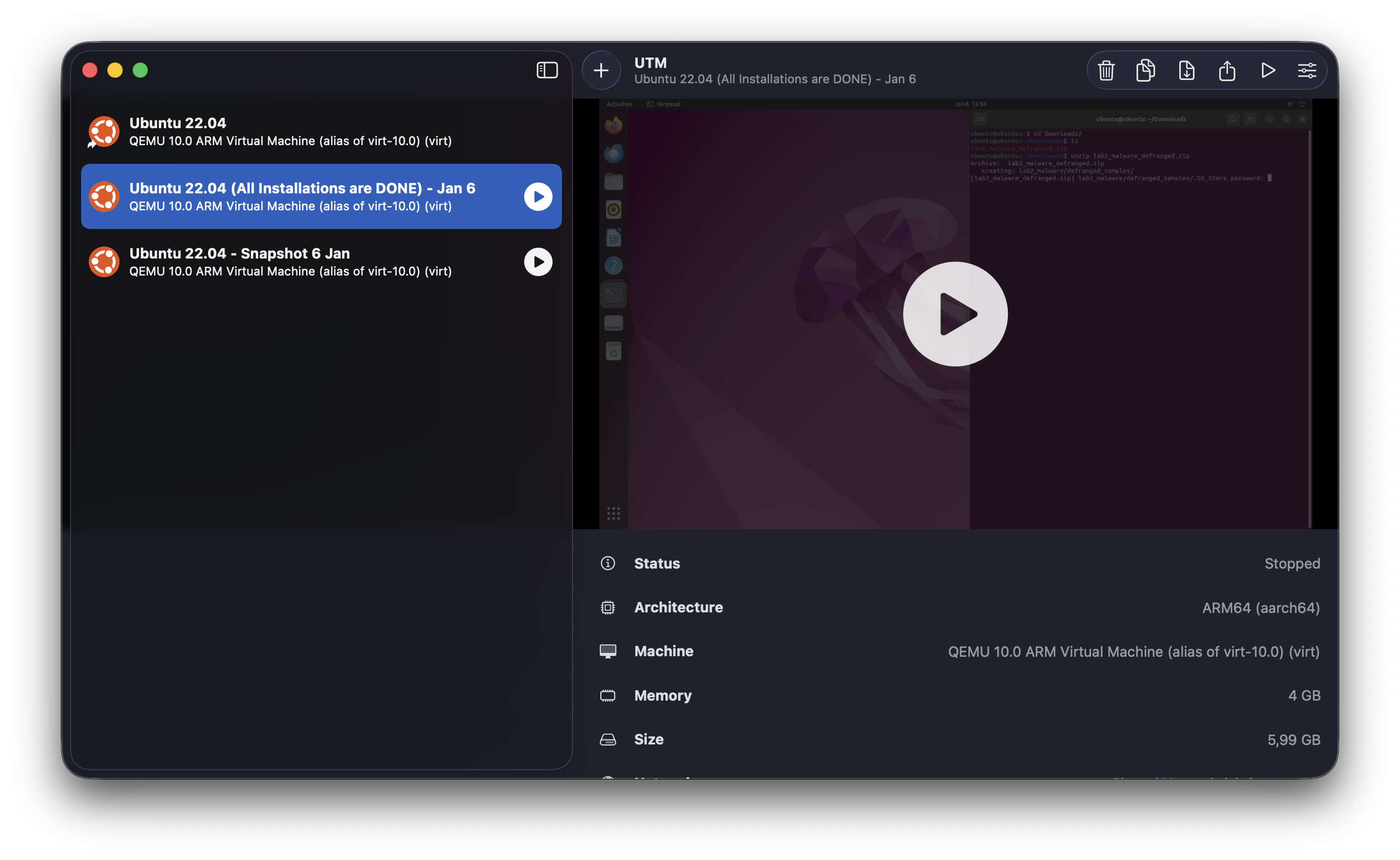Screen dimensions: 1400x860
Task: Run the VM from toolbar play icon
Action: coord(1267,71)
